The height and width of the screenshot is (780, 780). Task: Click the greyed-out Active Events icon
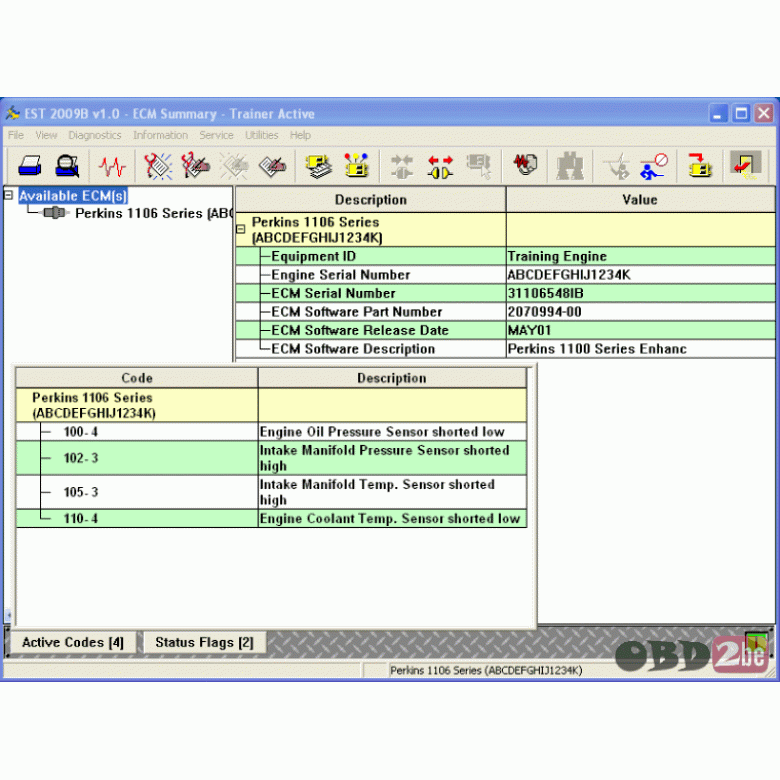tap(234, 165)
